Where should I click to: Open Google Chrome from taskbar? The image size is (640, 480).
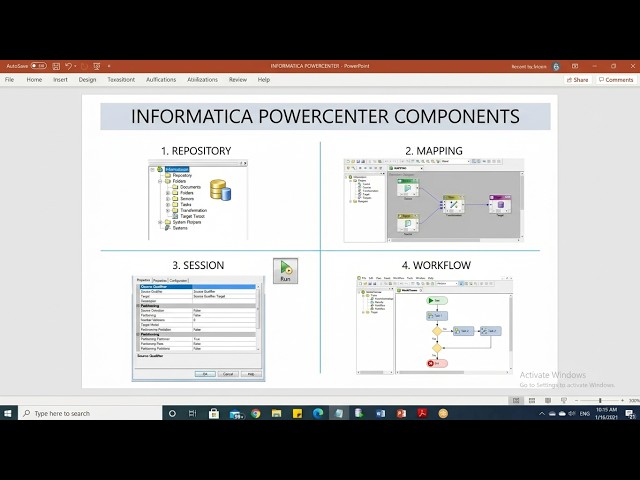(x=256, y=413)
